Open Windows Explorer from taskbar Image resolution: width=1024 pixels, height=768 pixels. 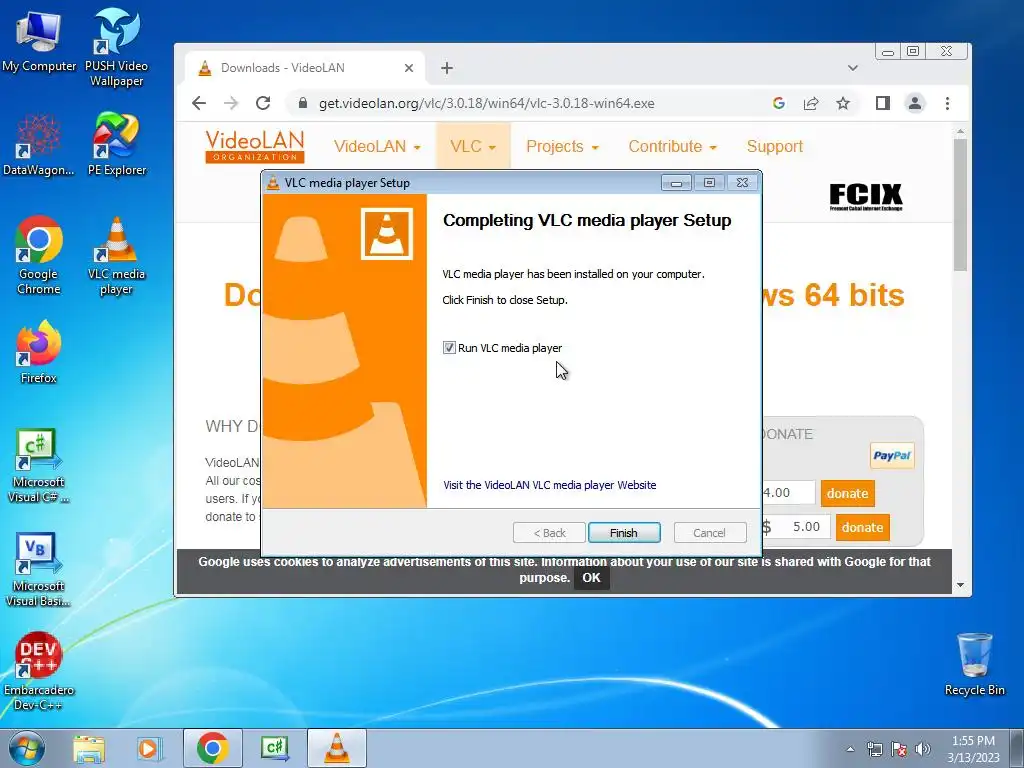click(x=89, y=749)
